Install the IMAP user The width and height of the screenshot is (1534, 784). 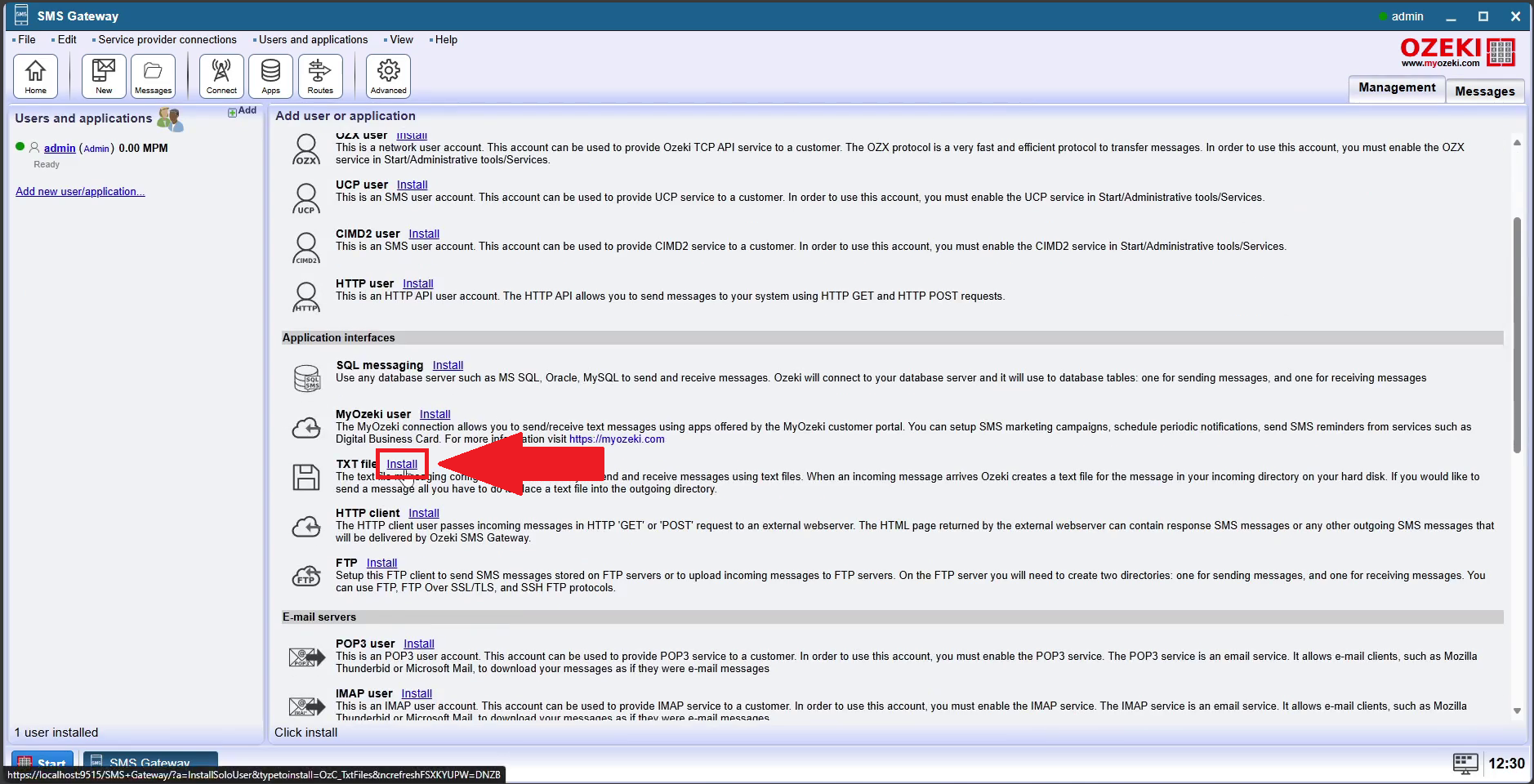(x=417, y=693)
